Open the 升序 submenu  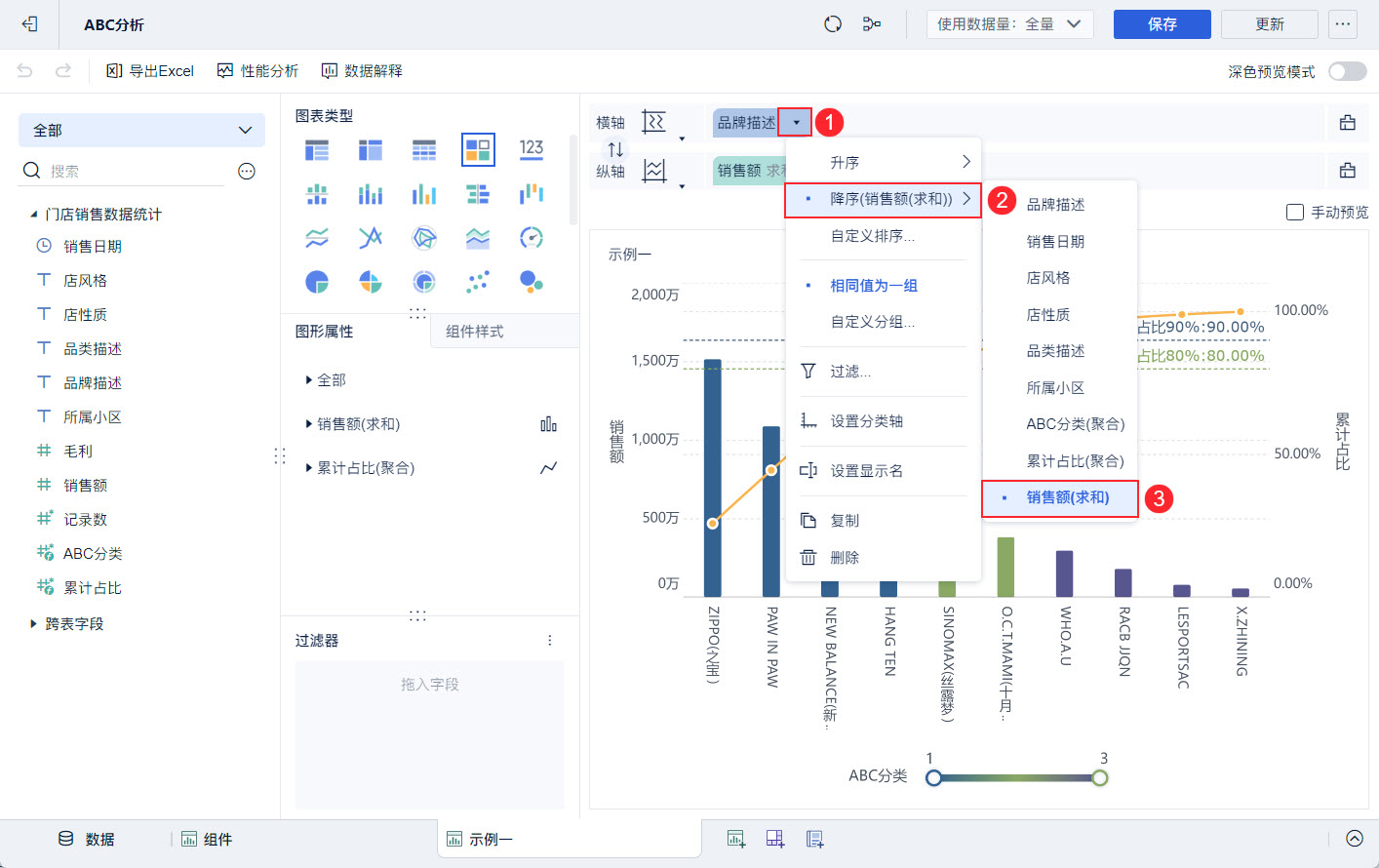click(x=884, y=163)
